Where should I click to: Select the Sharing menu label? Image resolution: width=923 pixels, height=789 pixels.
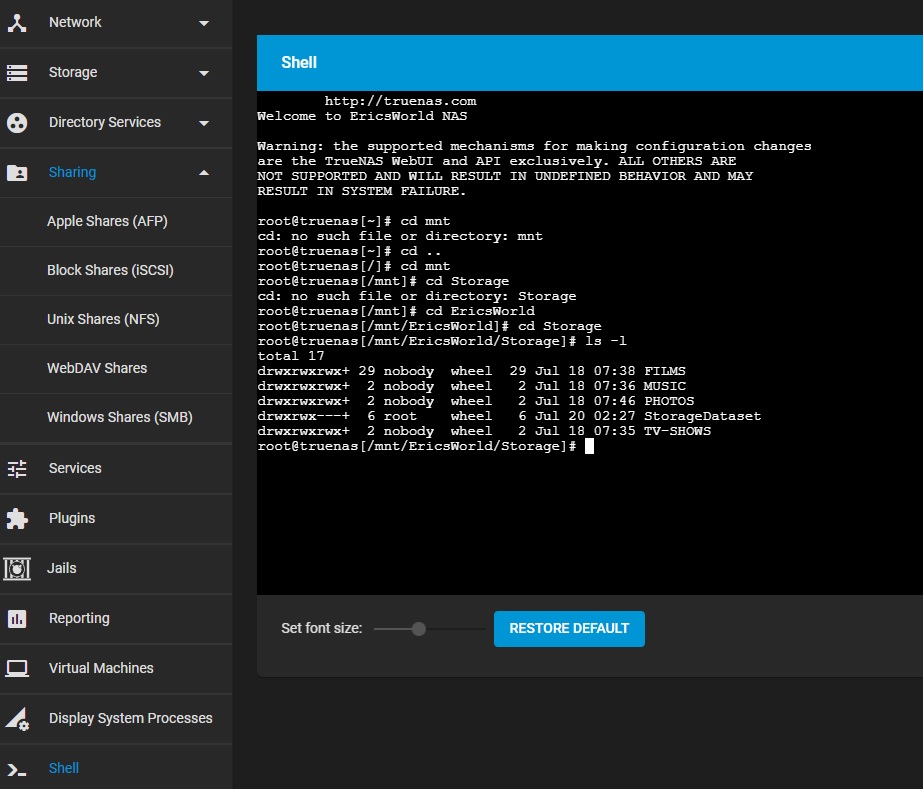72,173
